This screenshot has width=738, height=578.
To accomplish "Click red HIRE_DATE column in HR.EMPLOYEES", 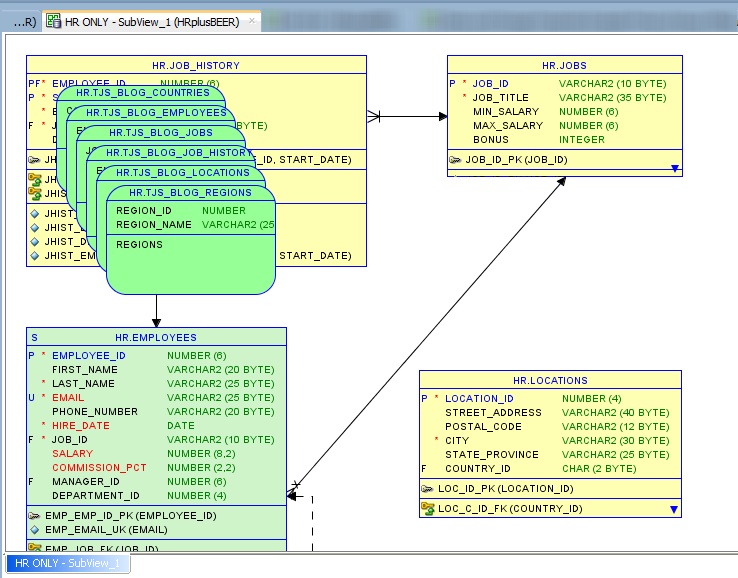I will point(80,425).
